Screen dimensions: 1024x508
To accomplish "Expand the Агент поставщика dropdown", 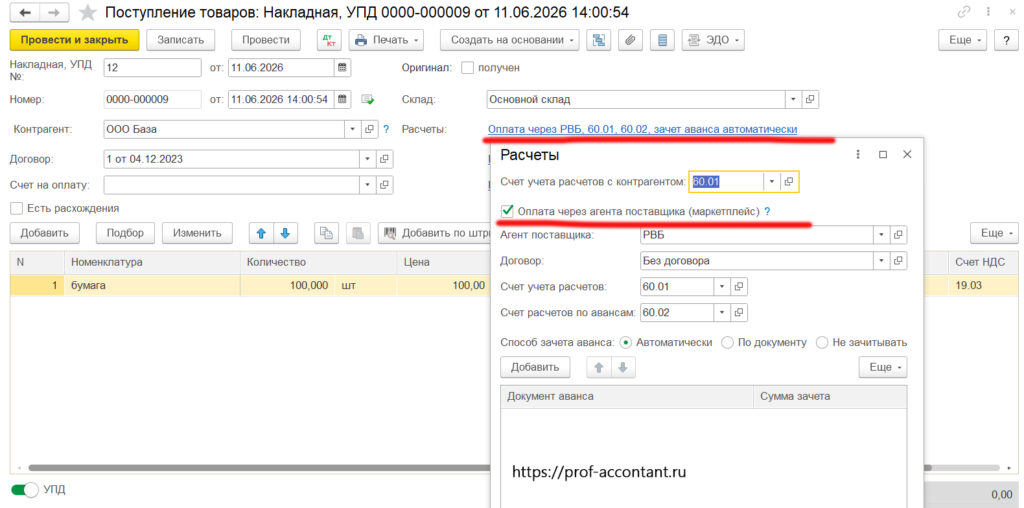I will [882, 235].
